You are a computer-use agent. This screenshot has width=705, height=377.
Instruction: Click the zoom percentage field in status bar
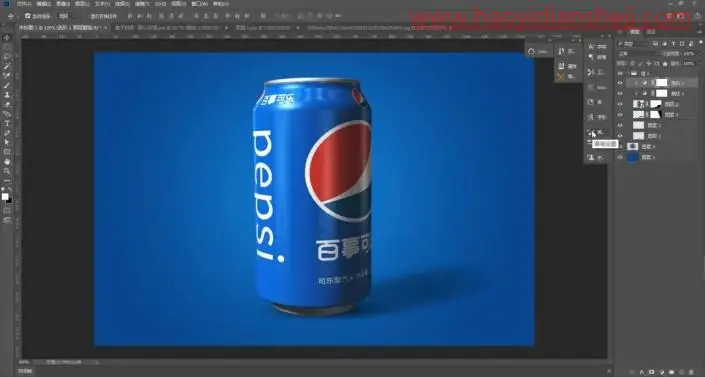click(x=24, y=362)
